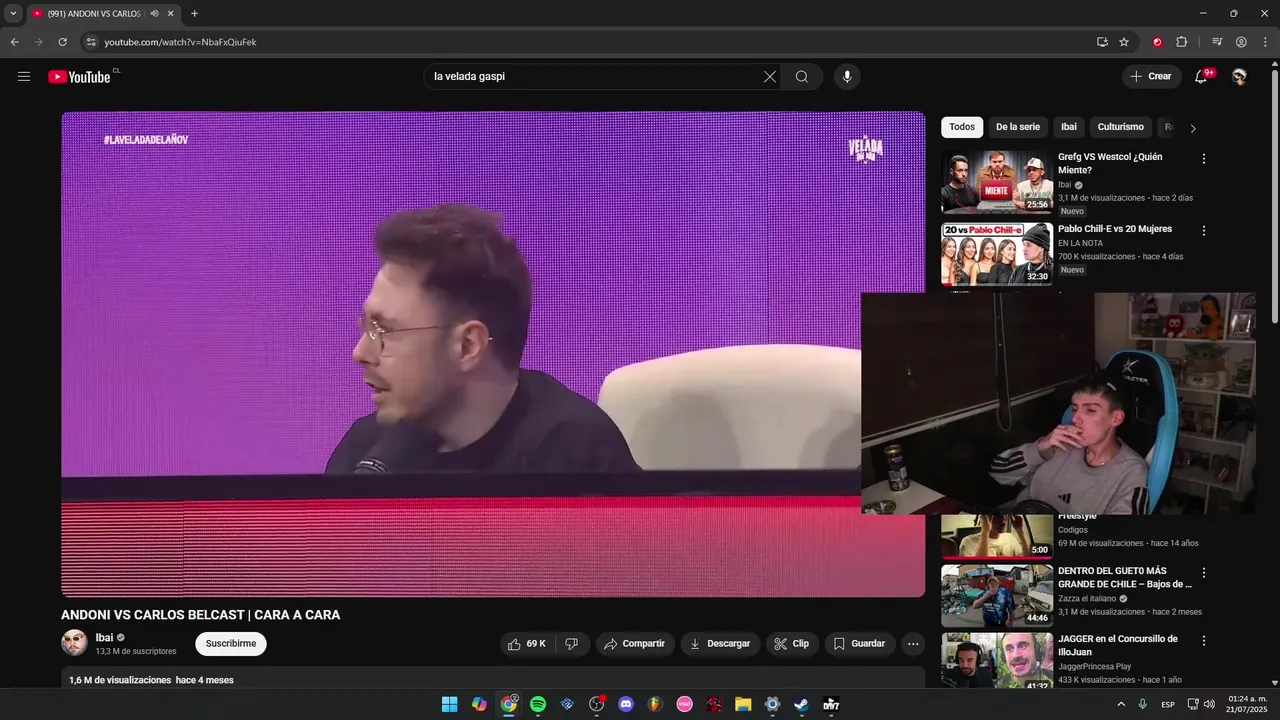Open options for Pablo Chill-E video
The width and height of the screenshot is (1280, 720).
(1204, 231)
